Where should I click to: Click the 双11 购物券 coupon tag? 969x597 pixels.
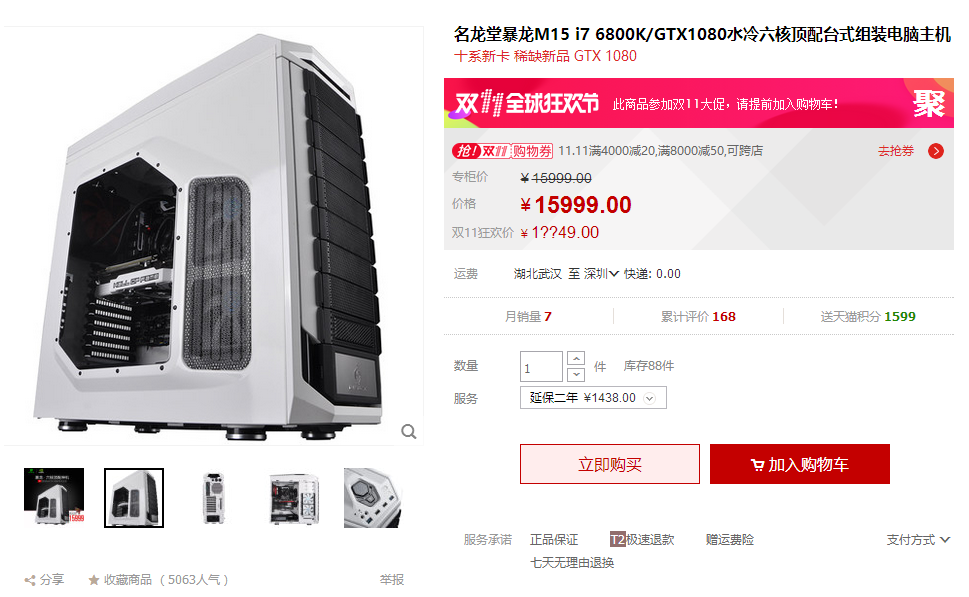pyautogui.click(x=502, y=151)
